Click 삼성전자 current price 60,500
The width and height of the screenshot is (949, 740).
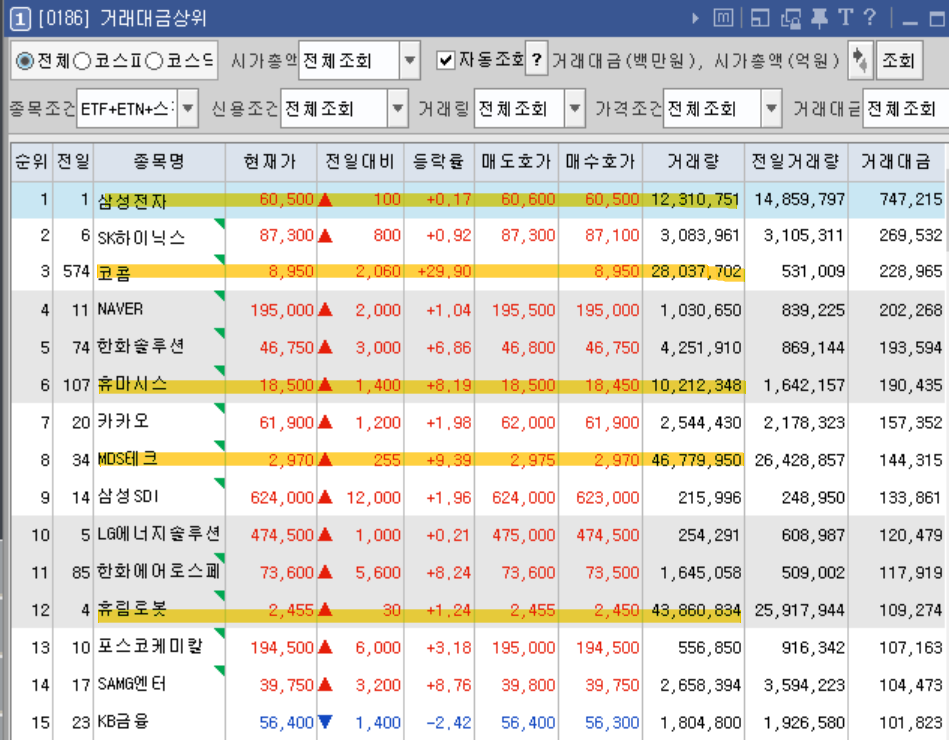286,200
